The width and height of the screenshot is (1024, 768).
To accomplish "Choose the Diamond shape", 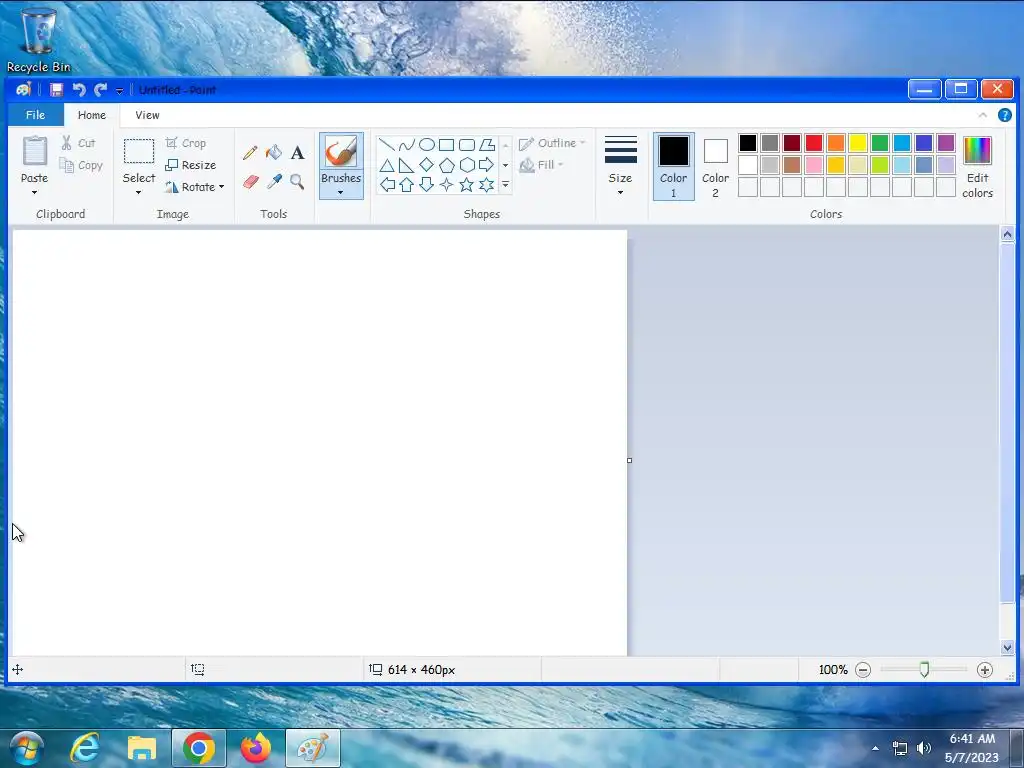I will pos(426,165).
